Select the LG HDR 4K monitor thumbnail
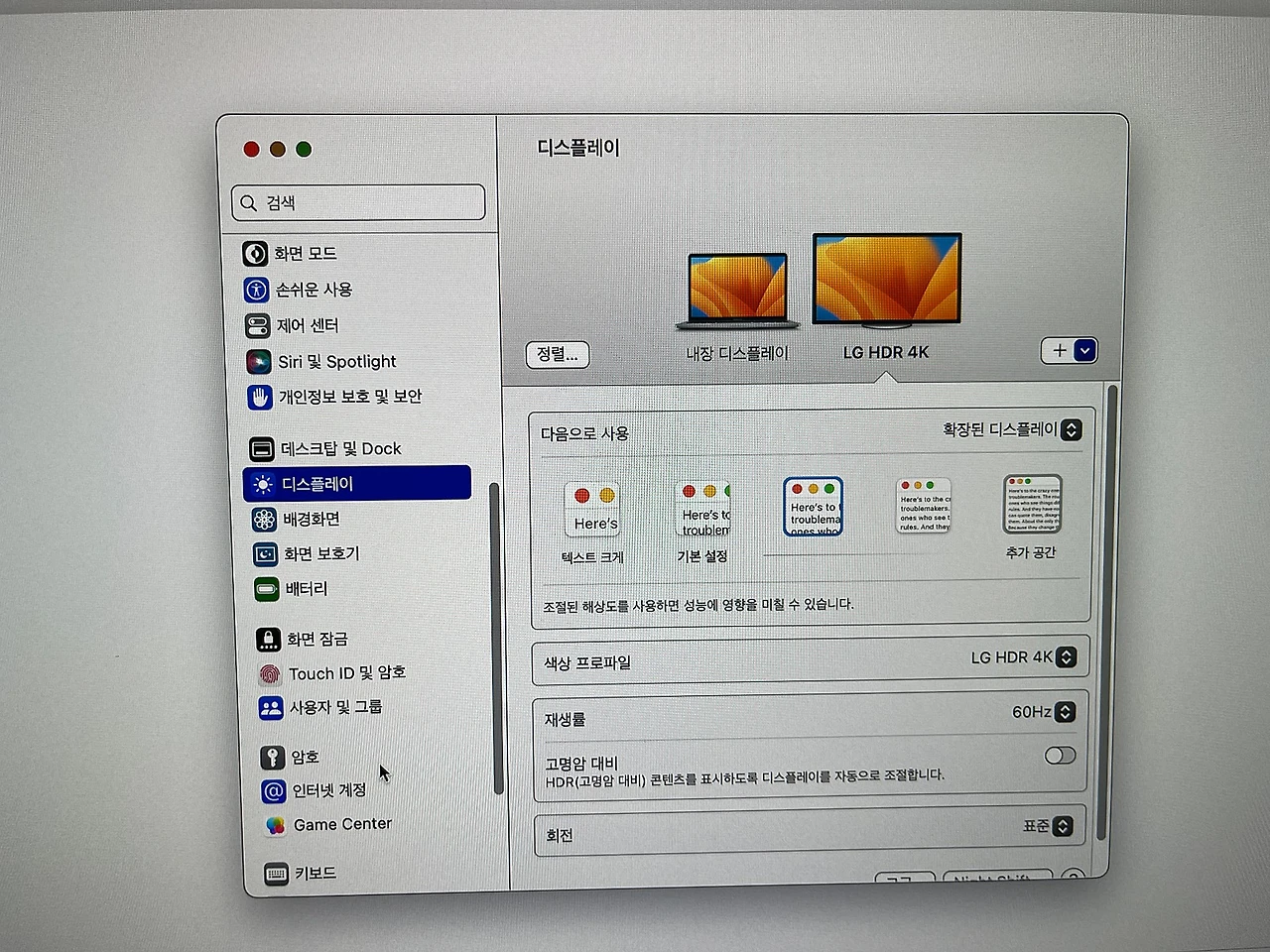The height and width of the screenshot is (952, 1270). 887,282
